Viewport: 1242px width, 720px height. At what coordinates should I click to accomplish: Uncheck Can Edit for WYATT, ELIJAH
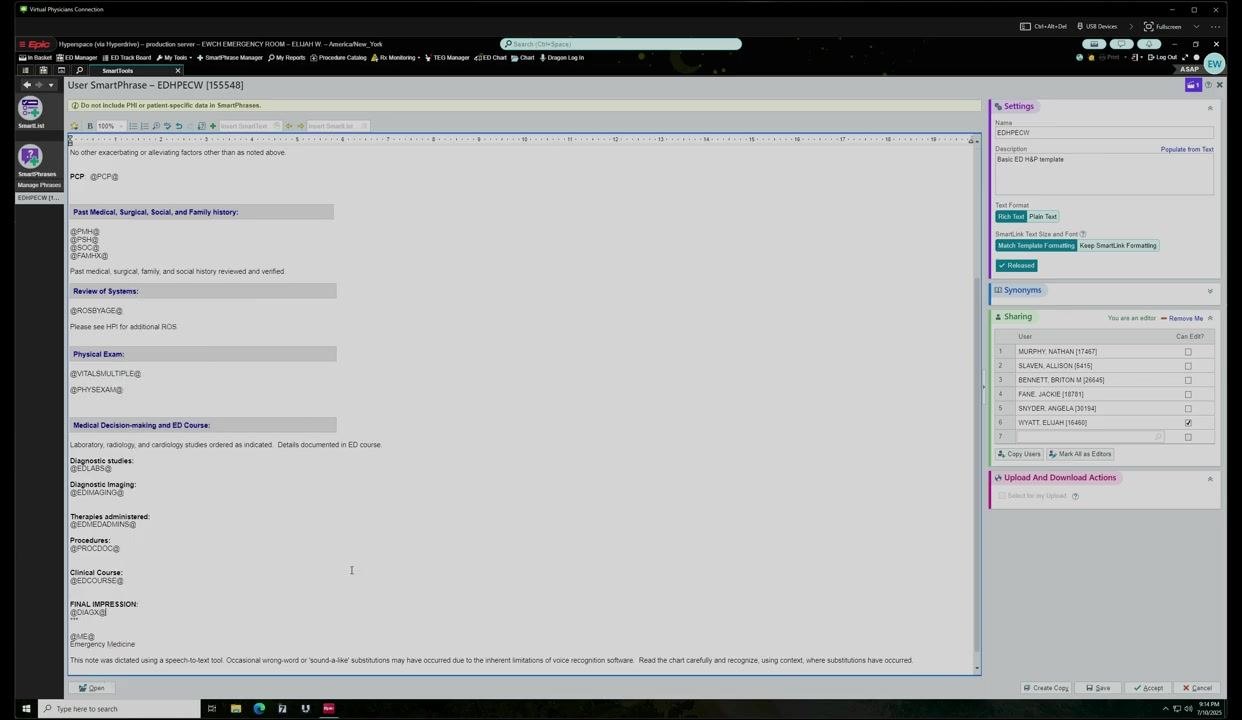pyautogui.click(x=1188, y=423)
